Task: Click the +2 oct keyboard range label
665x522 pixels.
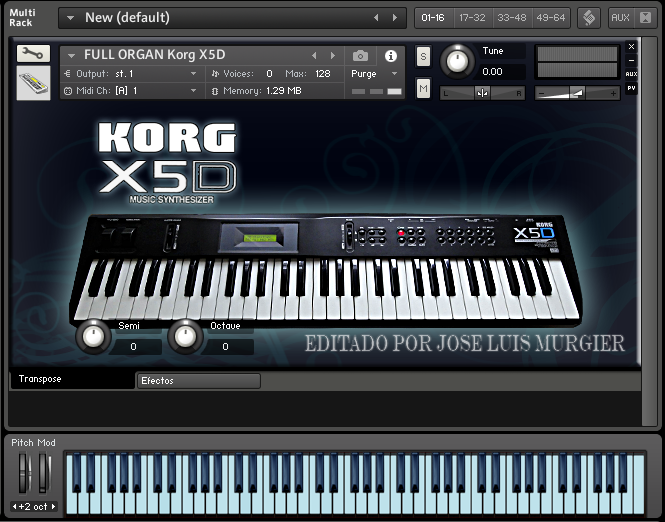Action: (34, 506)
